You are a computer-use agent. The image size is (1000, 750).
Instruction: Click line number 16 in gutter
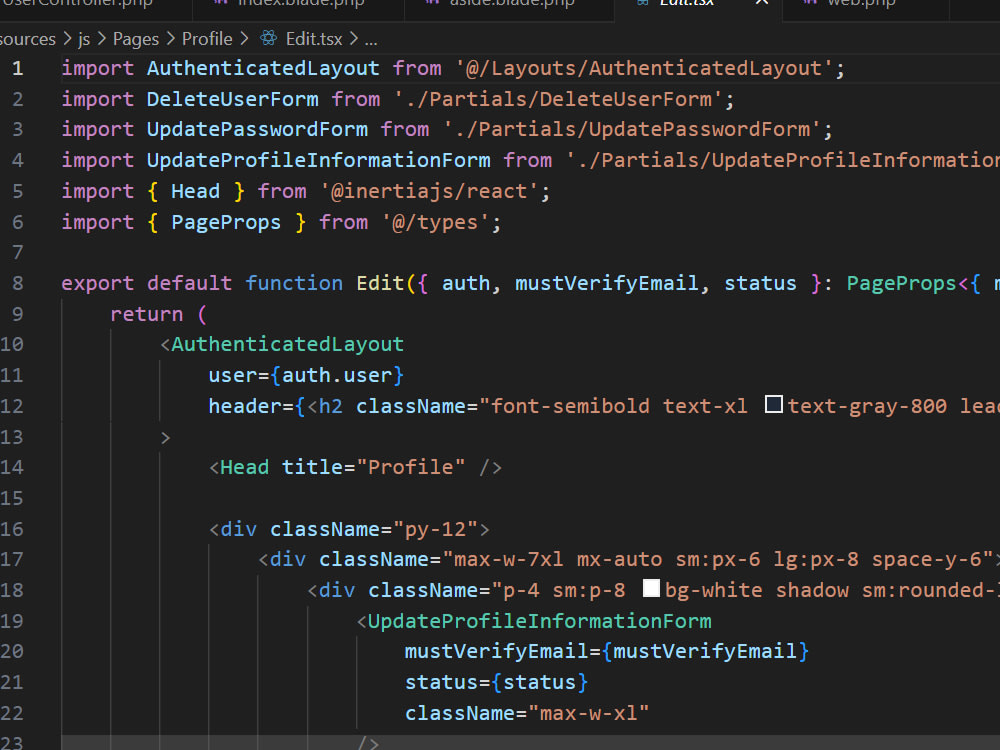tap(12, 529)
